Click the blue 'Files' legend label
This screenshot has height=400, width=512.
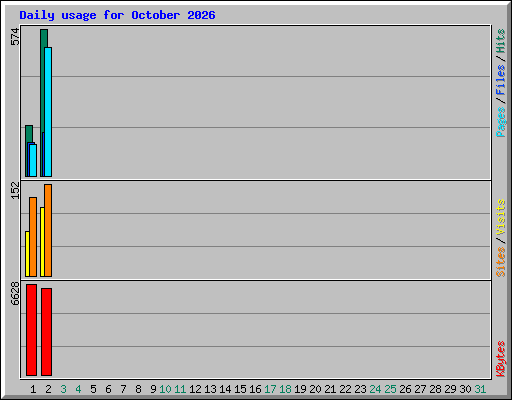501,80
